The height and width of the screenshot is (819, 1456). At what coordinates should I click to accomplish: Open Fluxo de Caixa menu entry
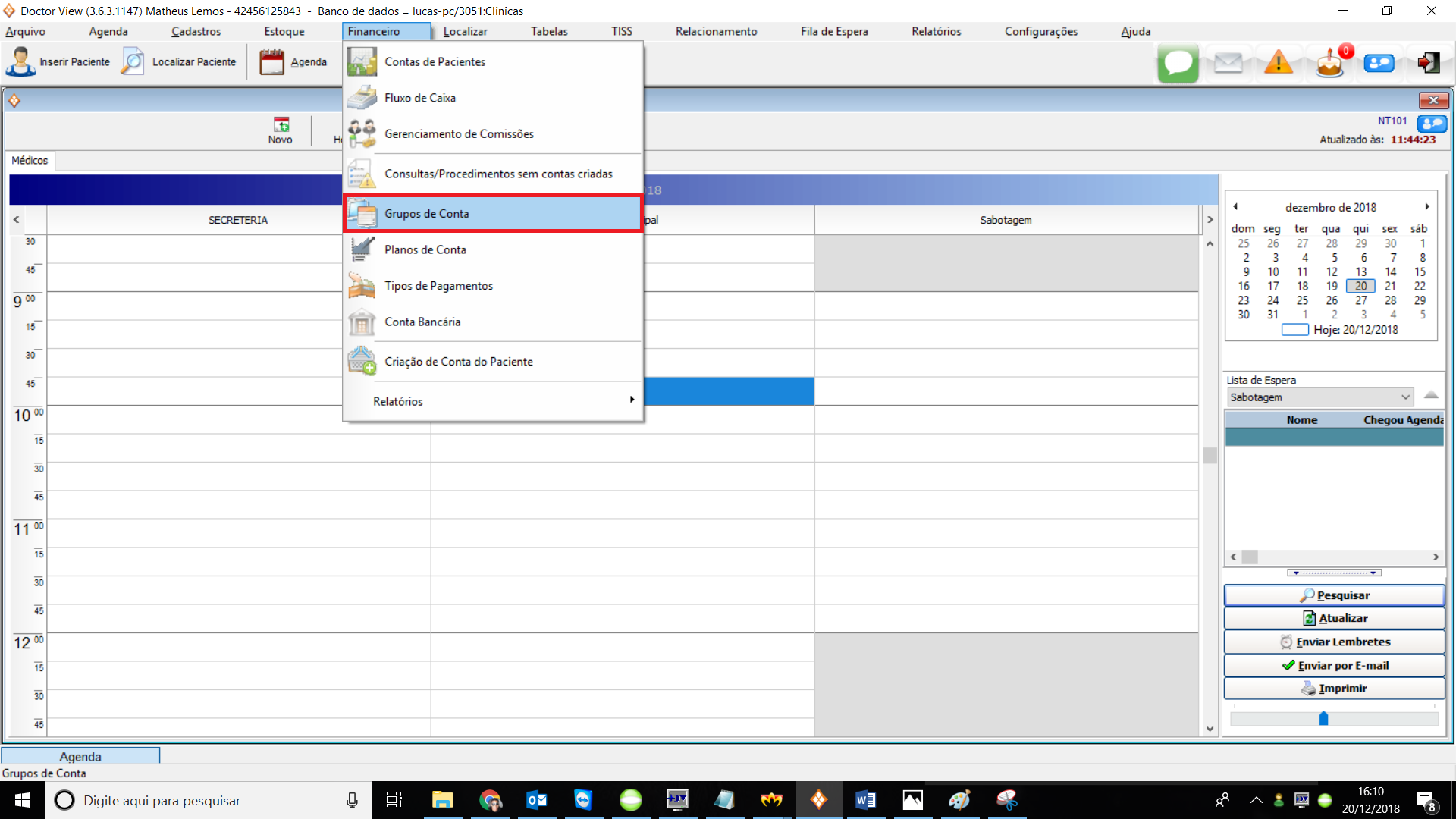[x=419, y=98]
